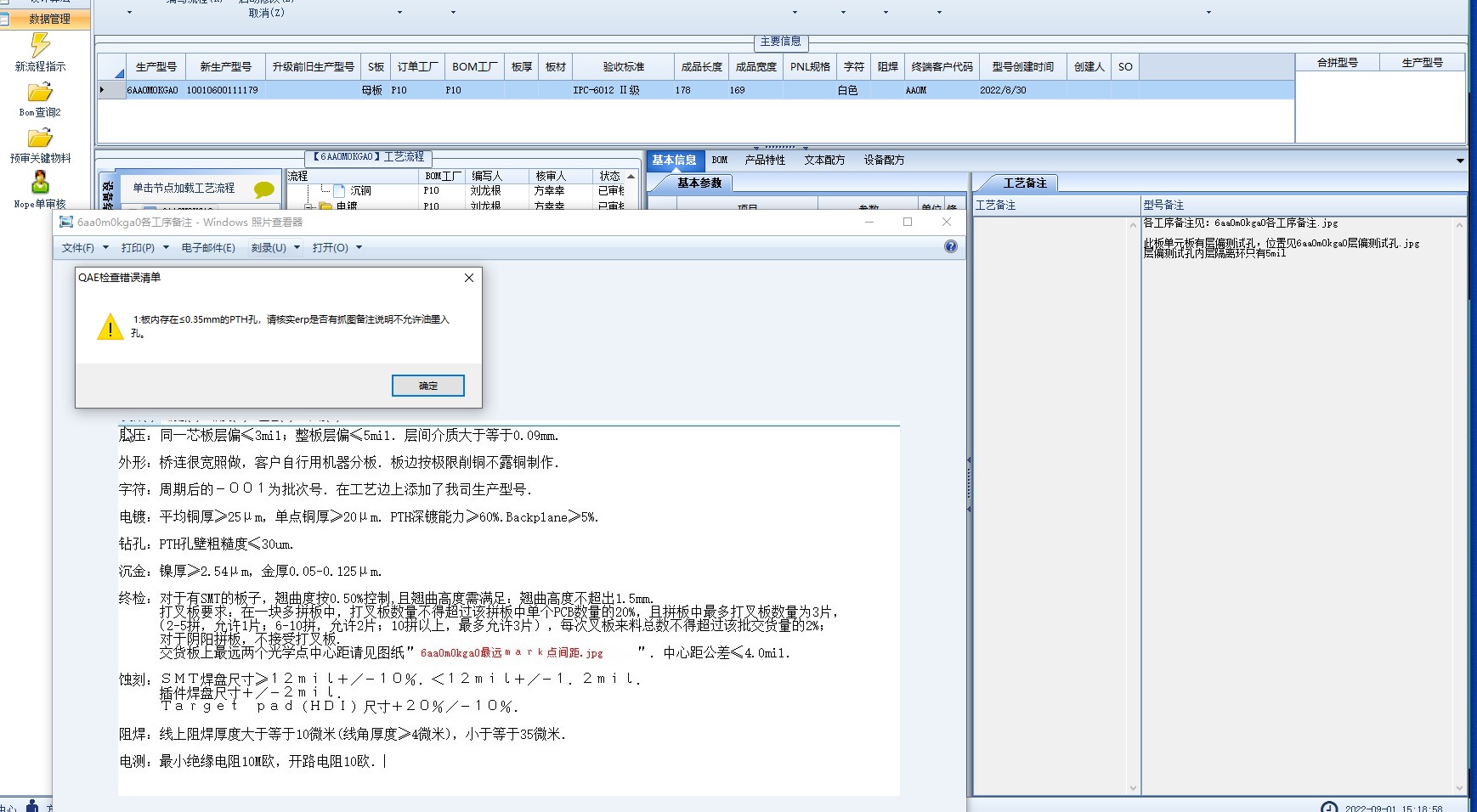Screen dimensions: 1477x812
Task: Click the yellow warning icon in the dialog
Action: coord(110,327)
